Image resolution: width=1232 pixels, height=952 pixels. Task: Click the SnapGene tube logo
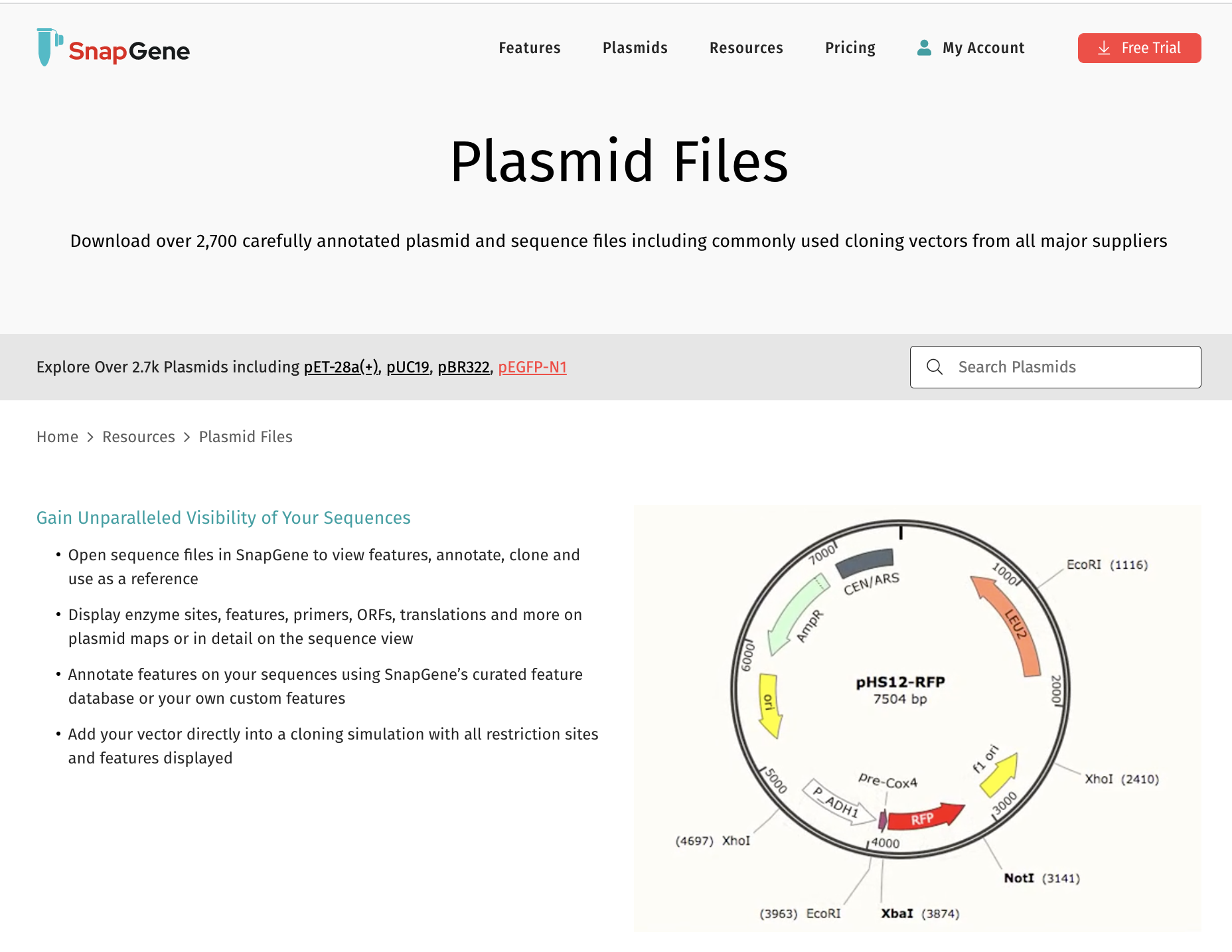(46, 48)
